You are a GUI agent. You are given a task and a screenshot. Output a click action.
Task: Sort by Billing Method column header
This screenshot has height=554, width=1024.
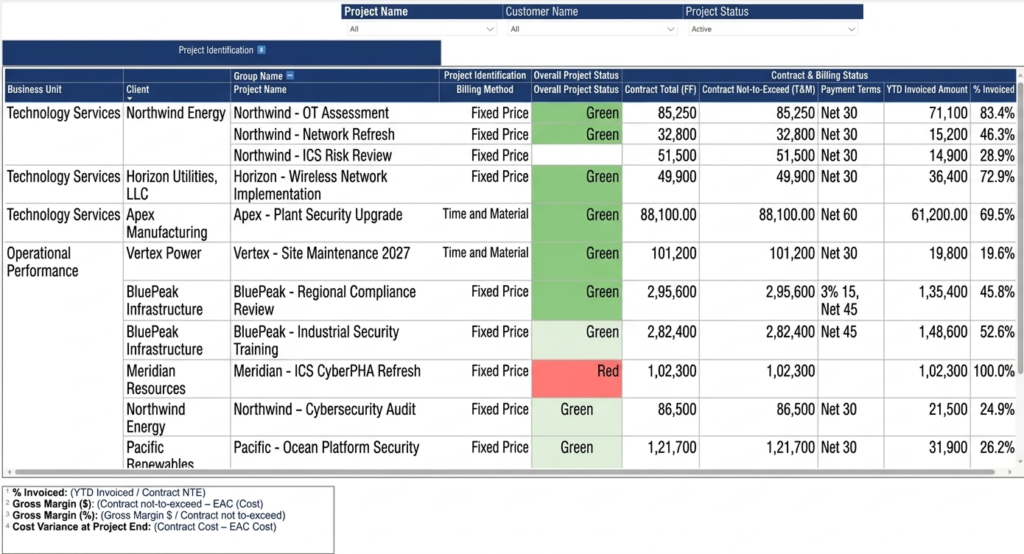485,90
